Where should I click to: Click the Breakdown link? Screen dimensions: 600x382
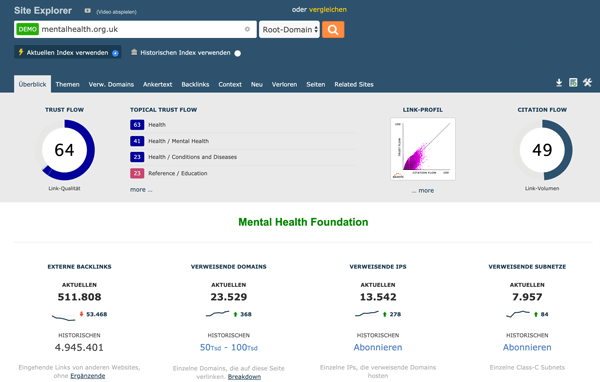click(x=244, y=377)
